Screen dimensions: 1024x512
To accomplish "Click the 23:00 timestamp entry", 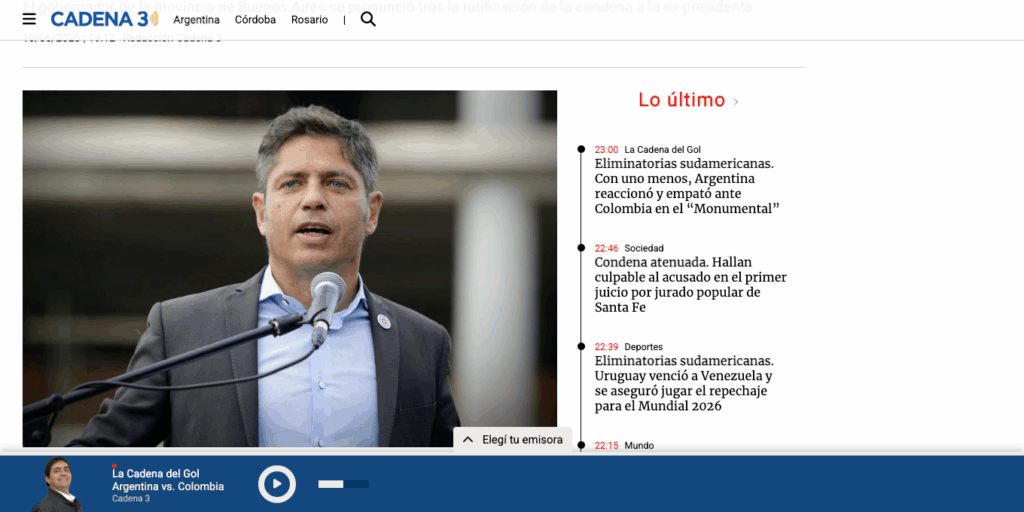I will 606,150.
